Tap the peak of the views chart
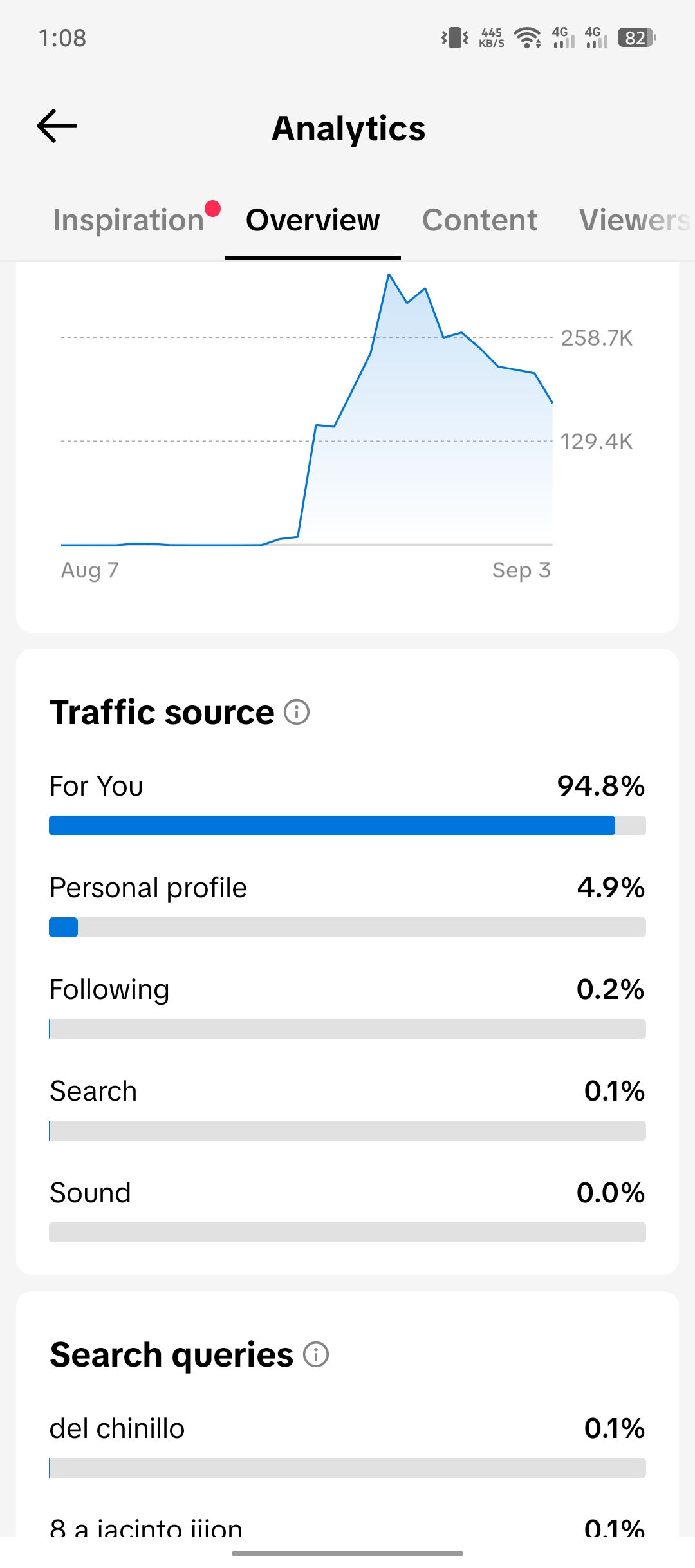Viewport: 695px width, 1568px height. pyautogui.click(x=389, y=275)
